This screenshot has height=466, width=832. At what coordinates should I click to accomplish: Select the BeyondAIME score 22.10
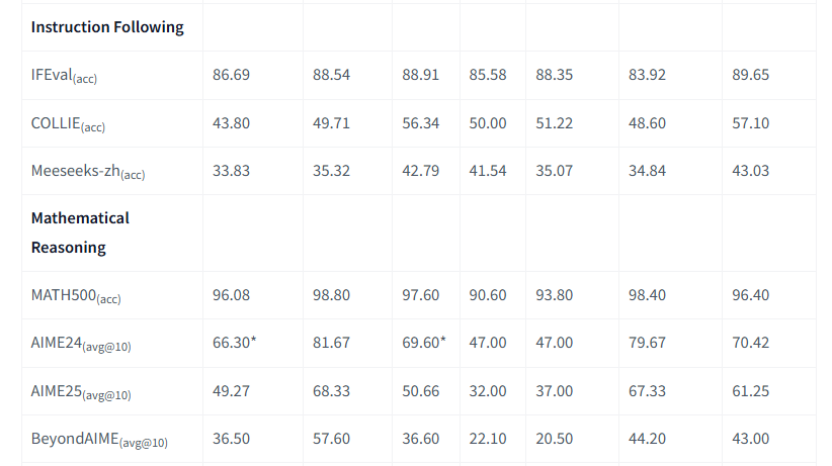487,439
